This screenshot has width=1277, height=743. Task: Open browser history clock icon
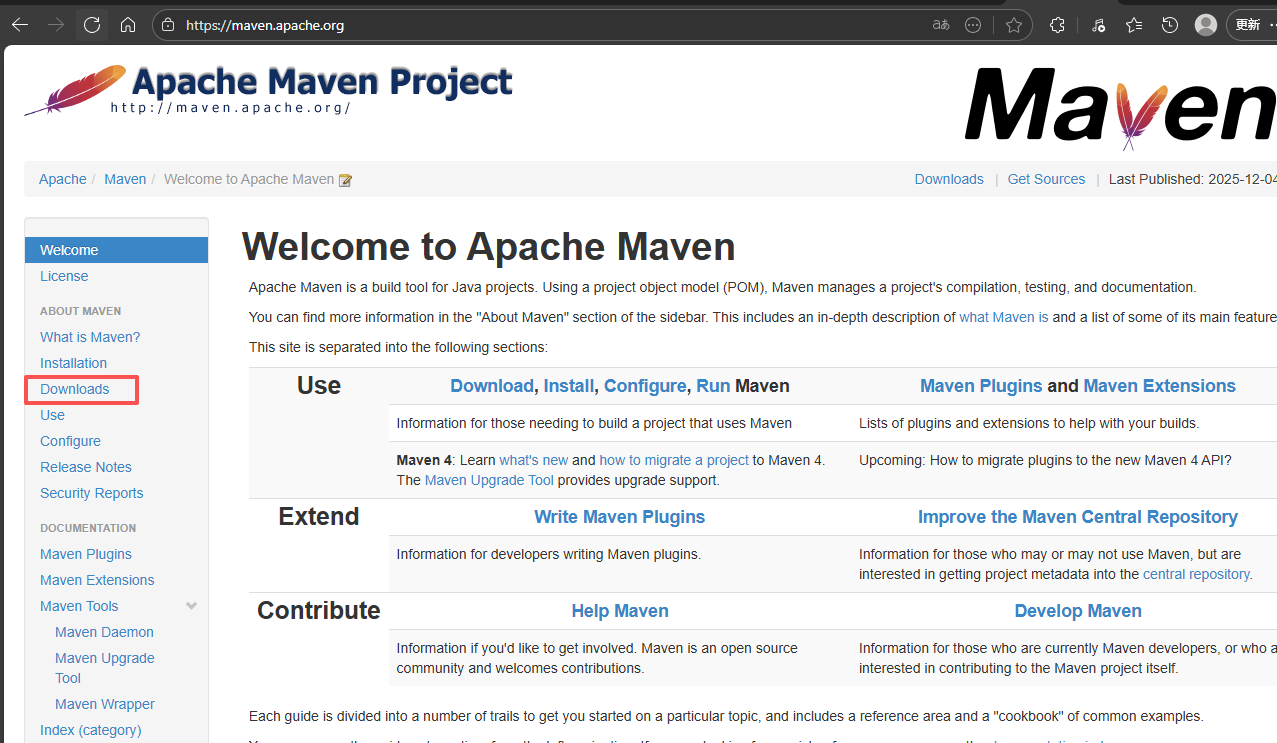point(1170,25)
